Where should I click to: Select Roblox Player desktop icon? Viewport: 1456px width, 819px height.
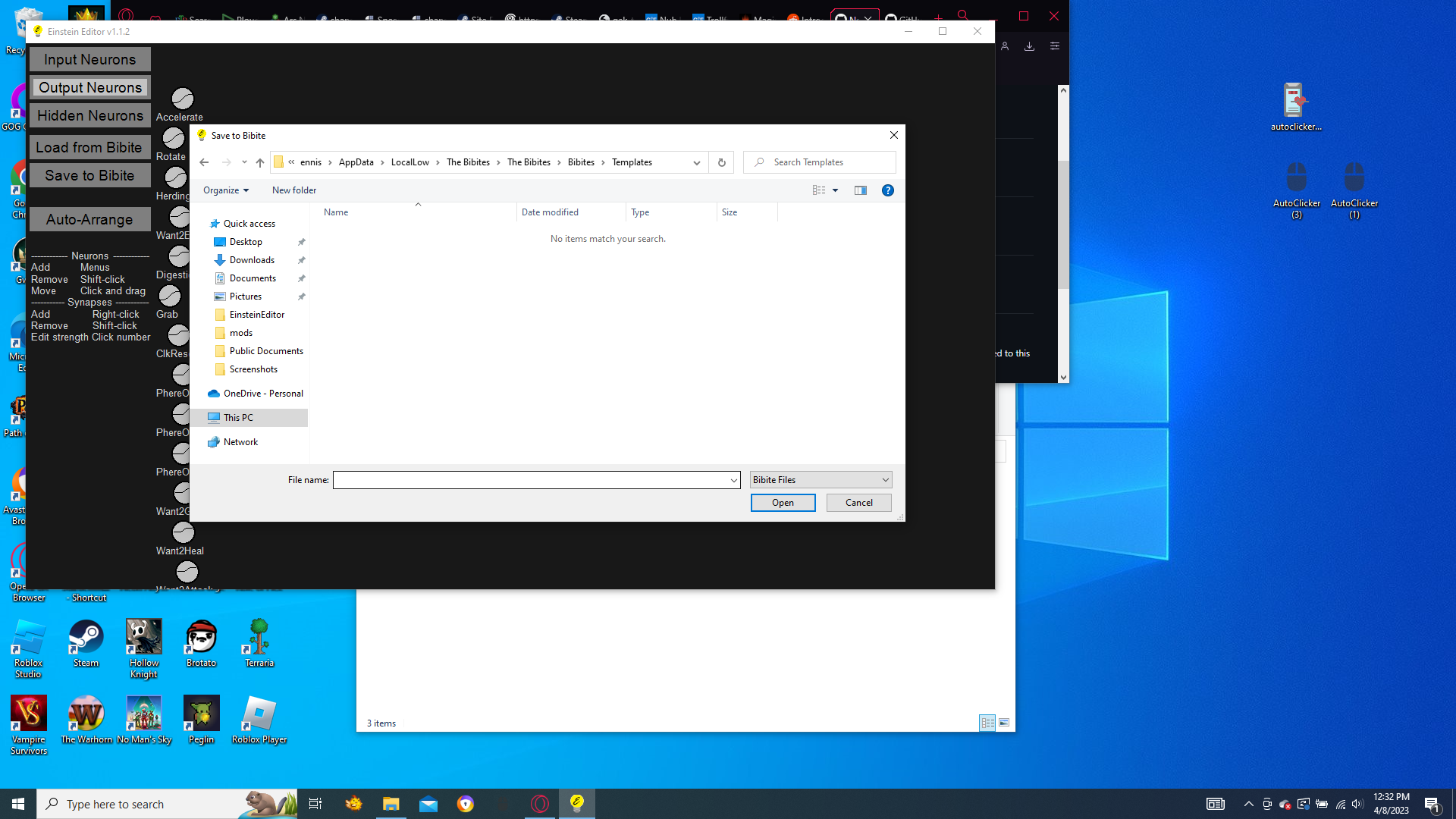259,720
